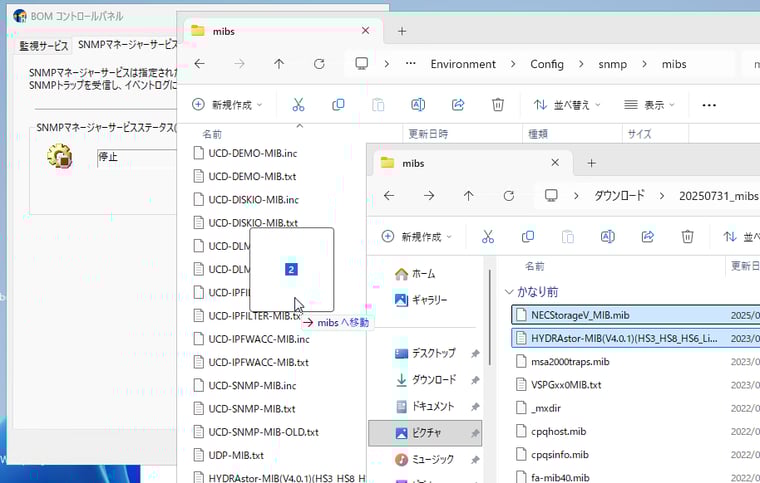Go up one folder in back mibs window
Viewport: 760px width, 483px height.
pyautogui.click(x=279, y=64)
